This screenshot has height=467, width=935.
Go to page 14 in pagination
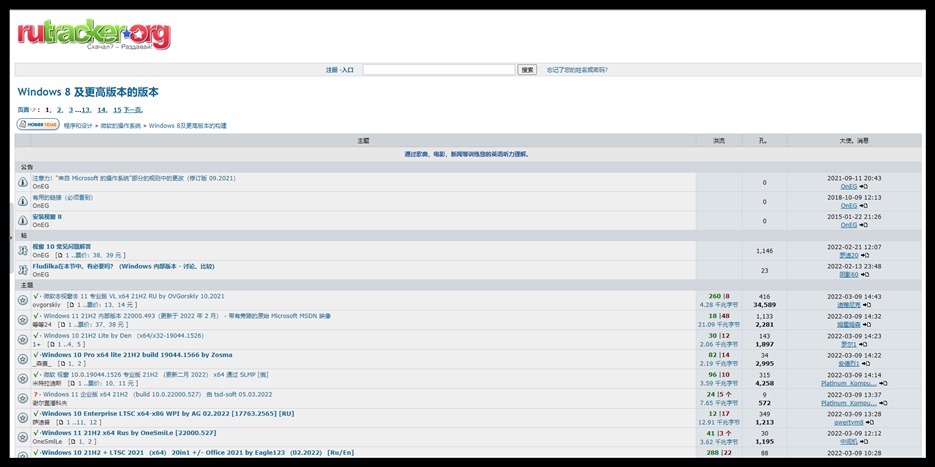[x=101, y=110]
